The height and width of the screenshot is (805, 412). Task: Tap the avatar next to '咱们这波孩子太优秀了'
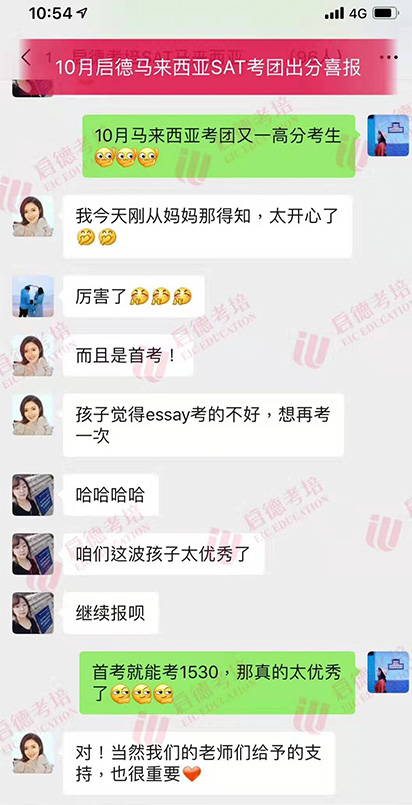coord(33,554)
